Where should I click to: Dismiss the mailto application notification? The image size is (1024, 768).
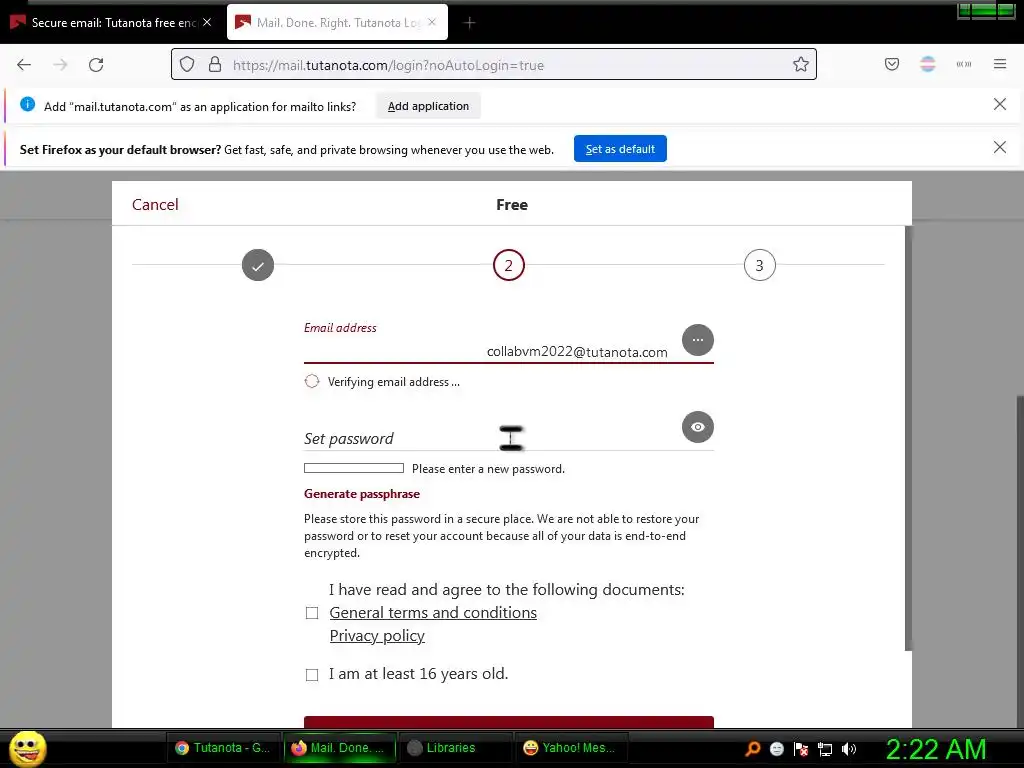(999, 104)
